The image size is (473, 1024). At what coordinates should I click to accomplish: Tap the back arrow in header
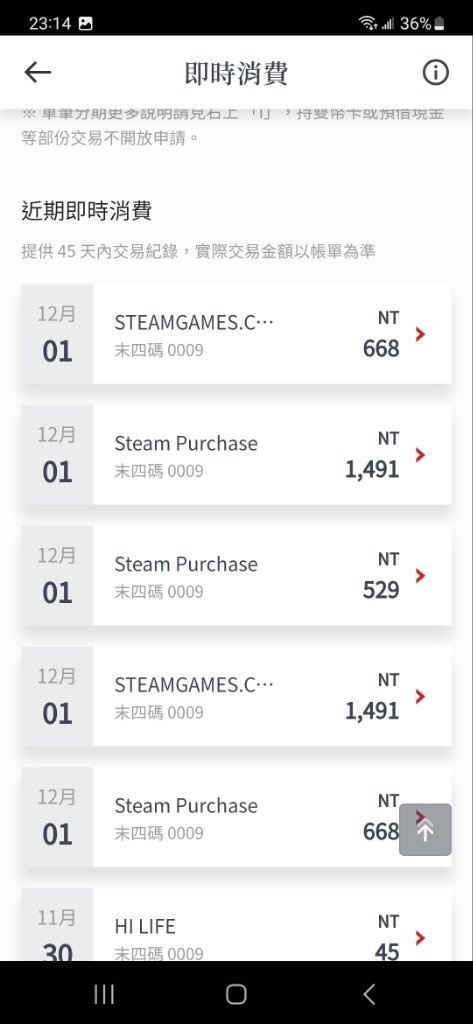pos(37,72)
